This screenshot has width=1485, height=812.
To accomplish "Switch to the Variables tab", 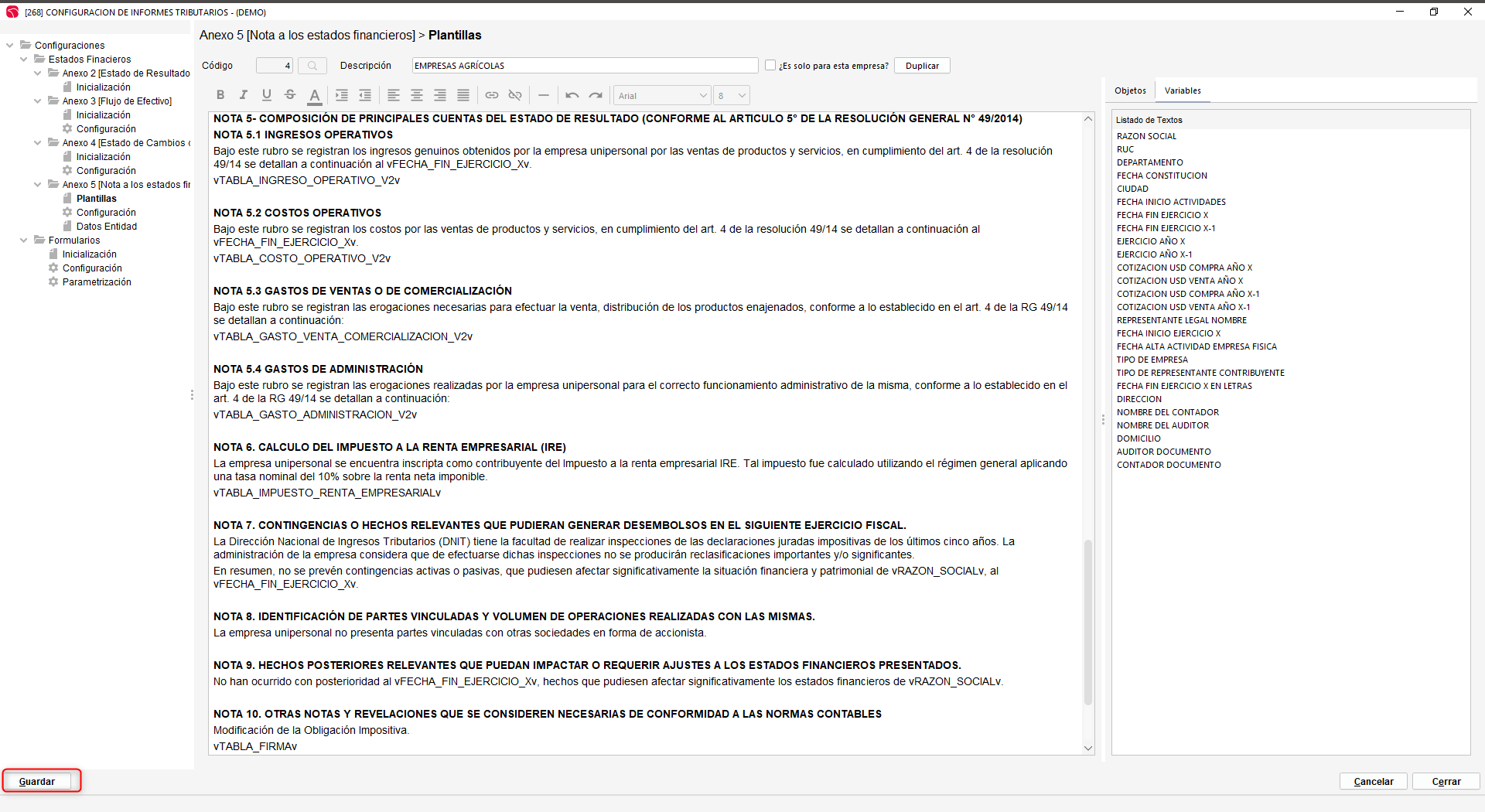I will pos(1183,90).
